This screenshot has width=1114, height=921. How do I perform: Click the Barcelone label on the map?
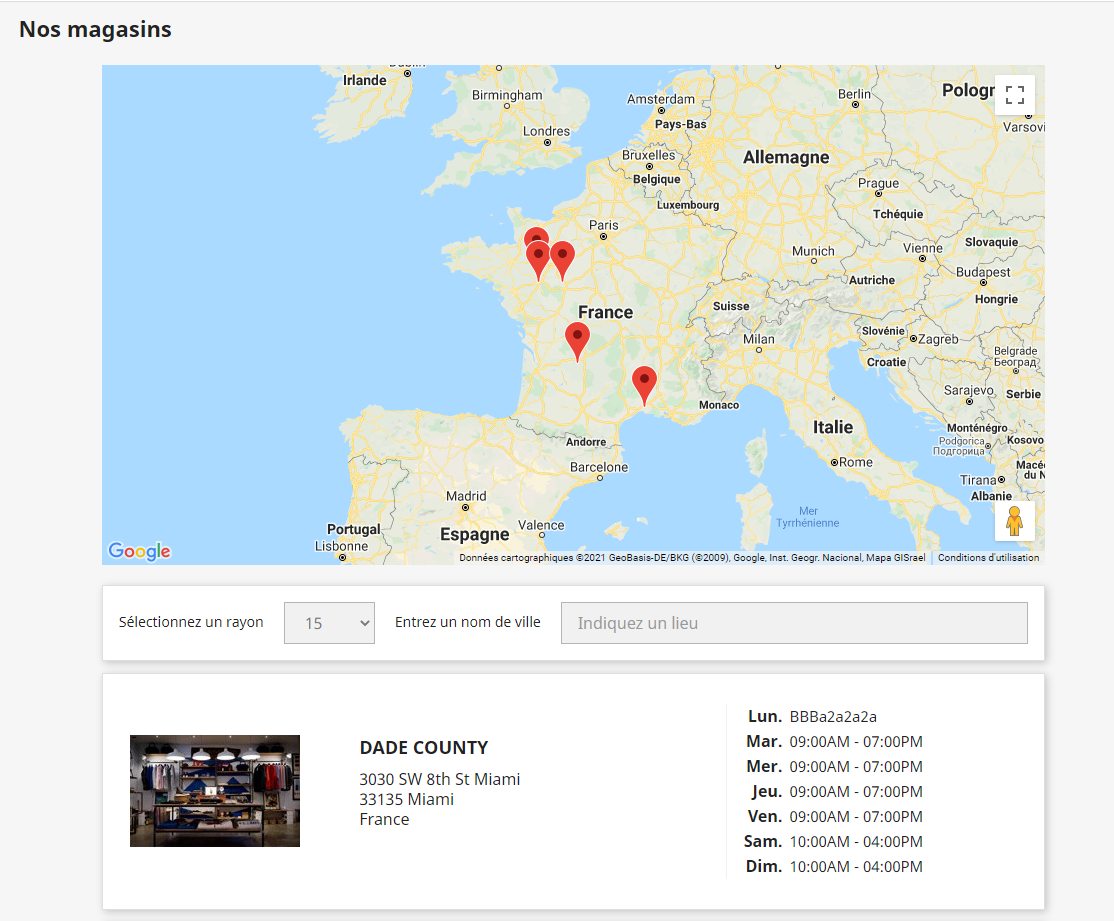coord(599,467)
